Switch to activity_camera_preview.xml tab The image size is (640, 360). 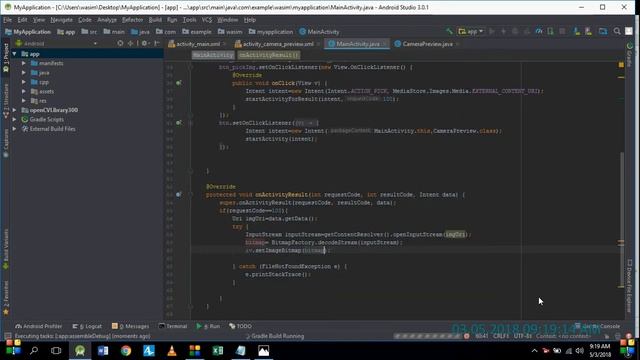tap(278, 44)
